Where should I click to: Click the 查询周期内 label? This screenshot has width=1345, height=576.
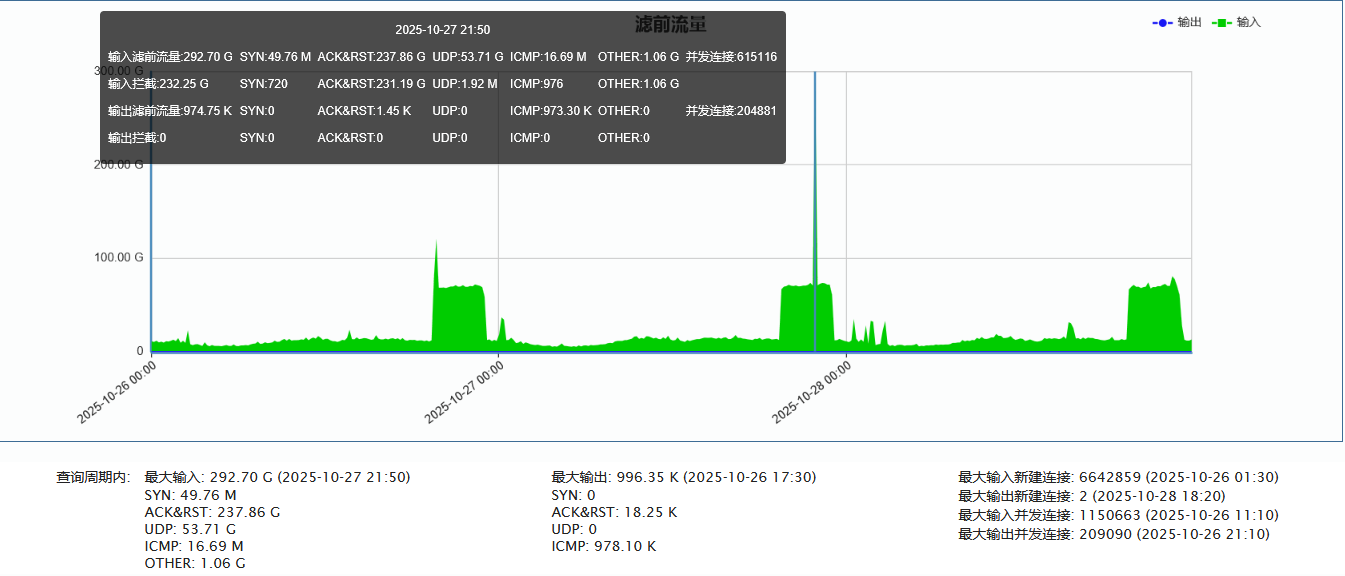pos(93,477)
